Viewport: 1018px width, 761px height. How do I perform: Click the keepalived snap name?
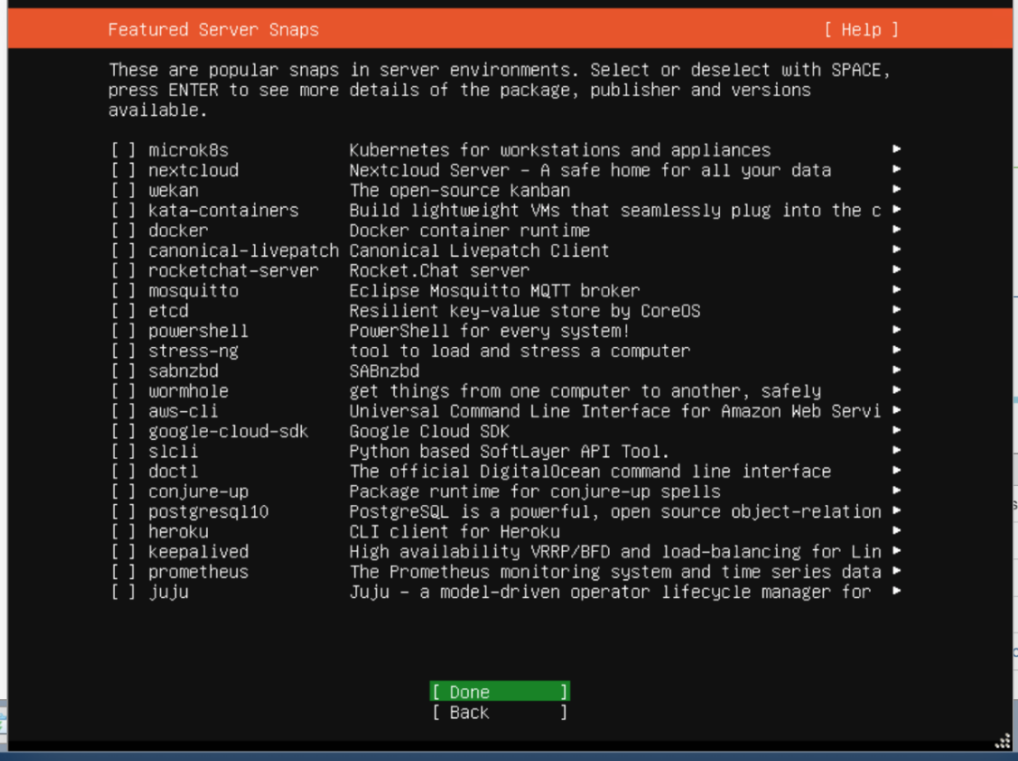(x=198, y=553)
